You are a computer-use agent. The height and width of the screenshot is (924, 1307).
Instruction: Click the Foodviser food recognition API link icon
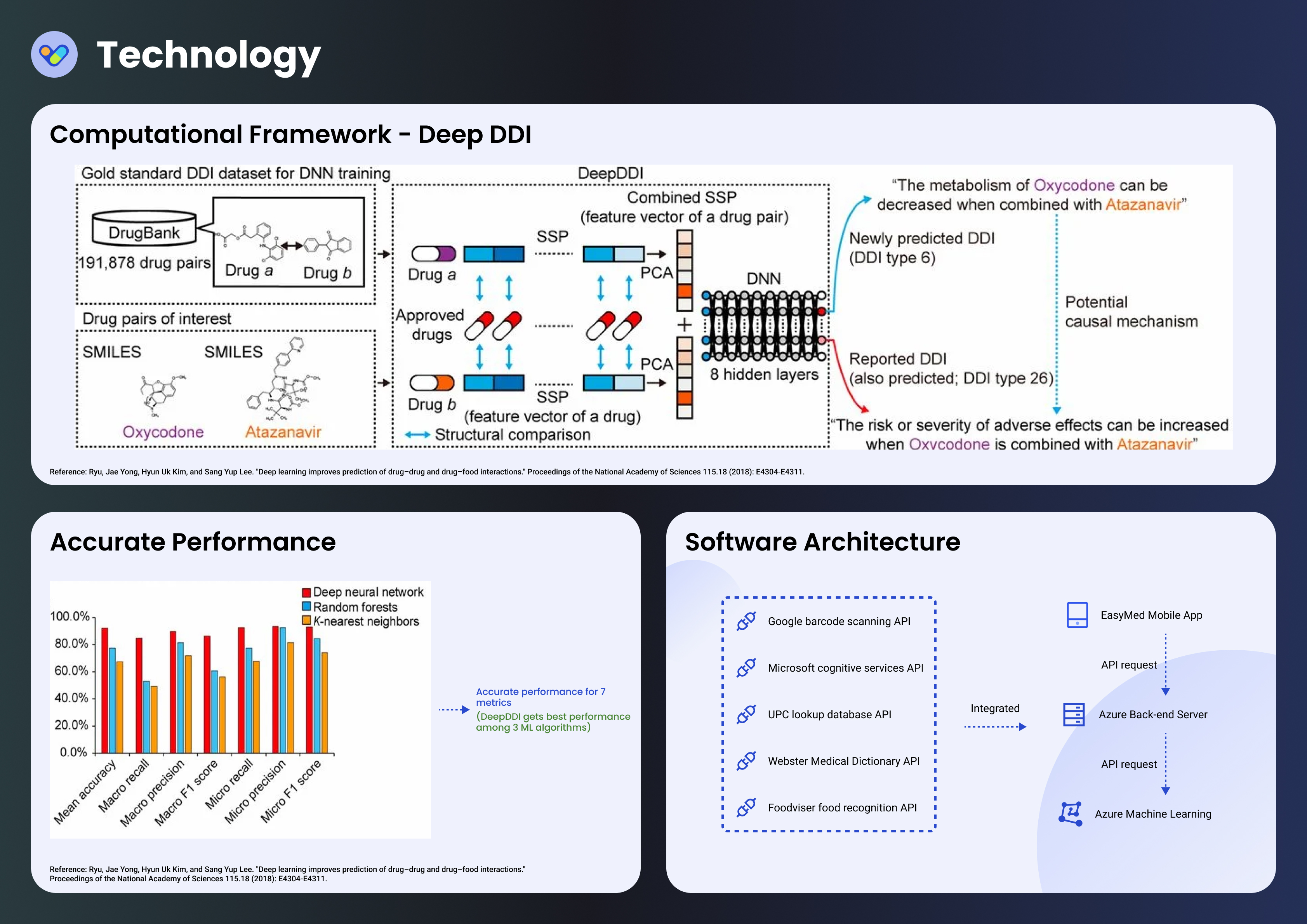pyautogui.click(x=746, y=807)
